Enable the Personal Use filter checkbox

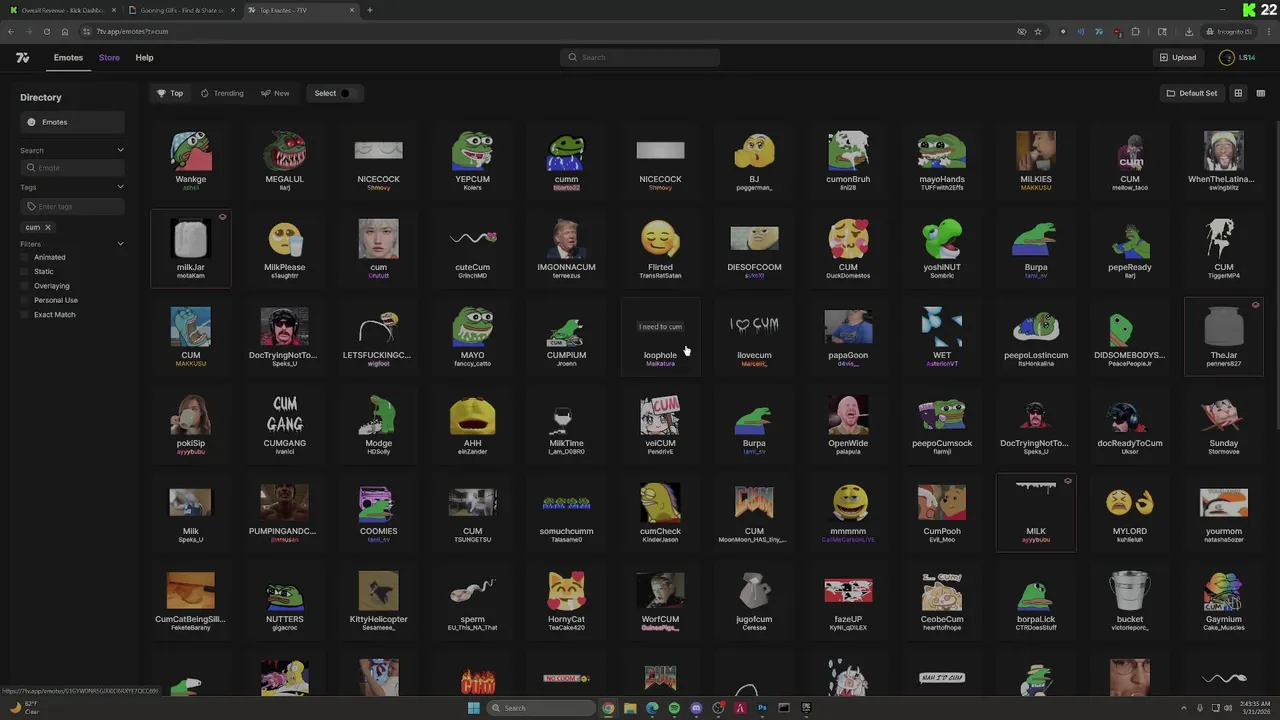[x=26, y=300]
